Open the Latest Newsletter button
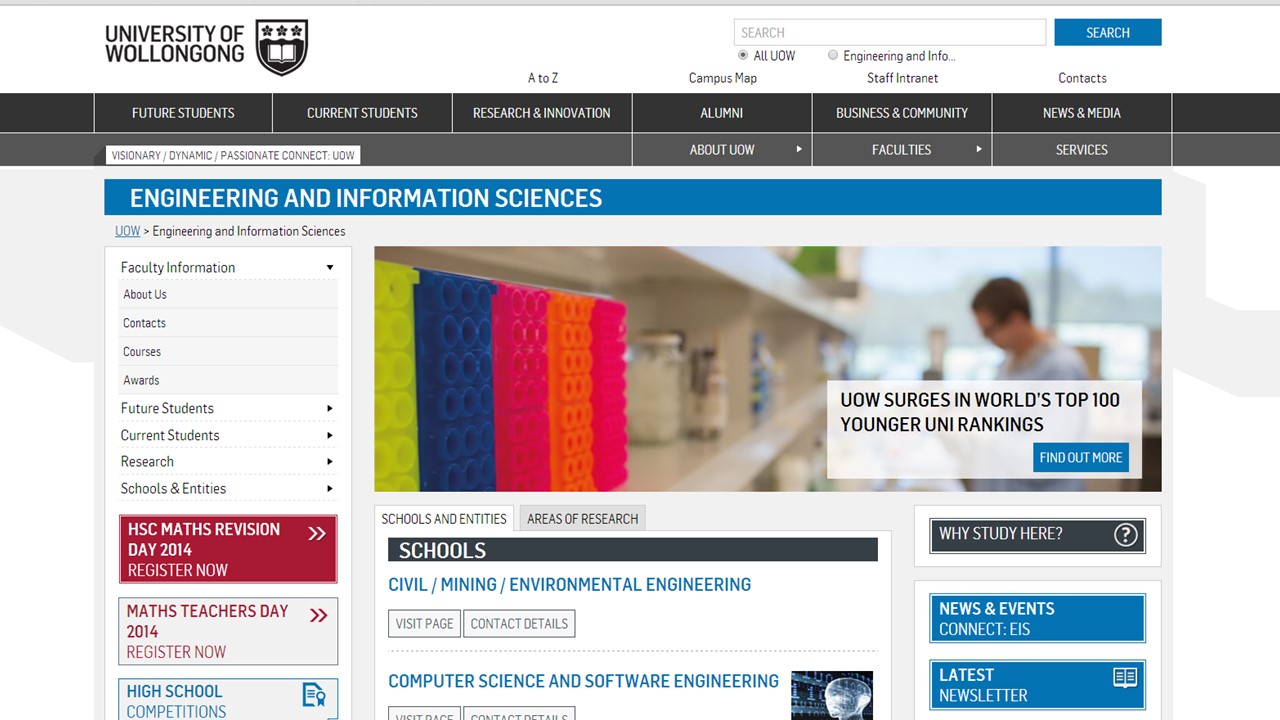Screen dimensions: 1280x720 click(x=1037, y=685)
